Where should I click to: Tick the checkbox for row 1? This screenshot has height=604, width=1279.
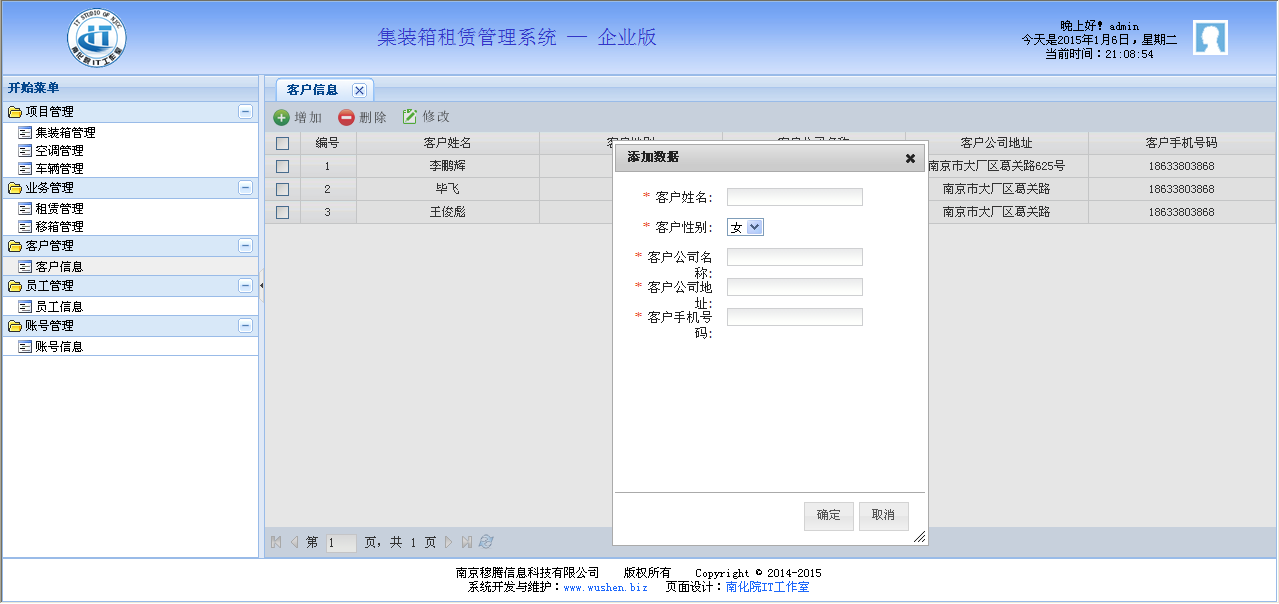(282, 166)
